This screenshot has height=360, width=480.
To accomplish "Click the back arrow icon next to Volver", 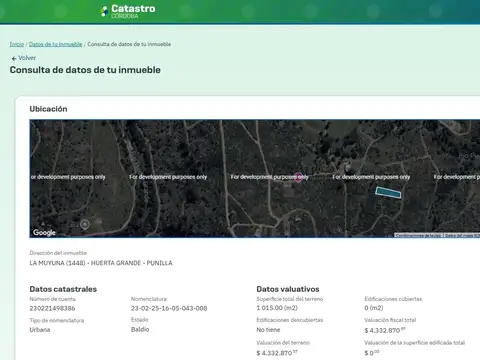I will (x=14, y=59).
